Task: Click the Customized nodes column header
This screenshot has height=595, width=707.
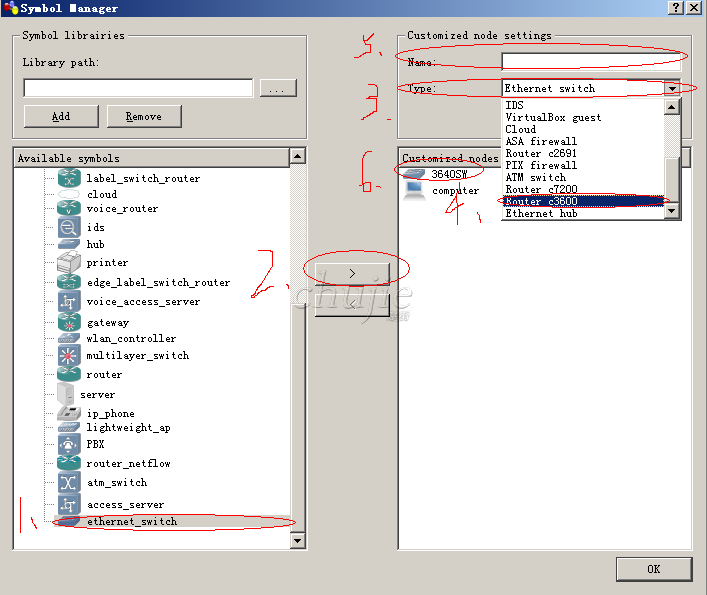Action: [451, 158]
